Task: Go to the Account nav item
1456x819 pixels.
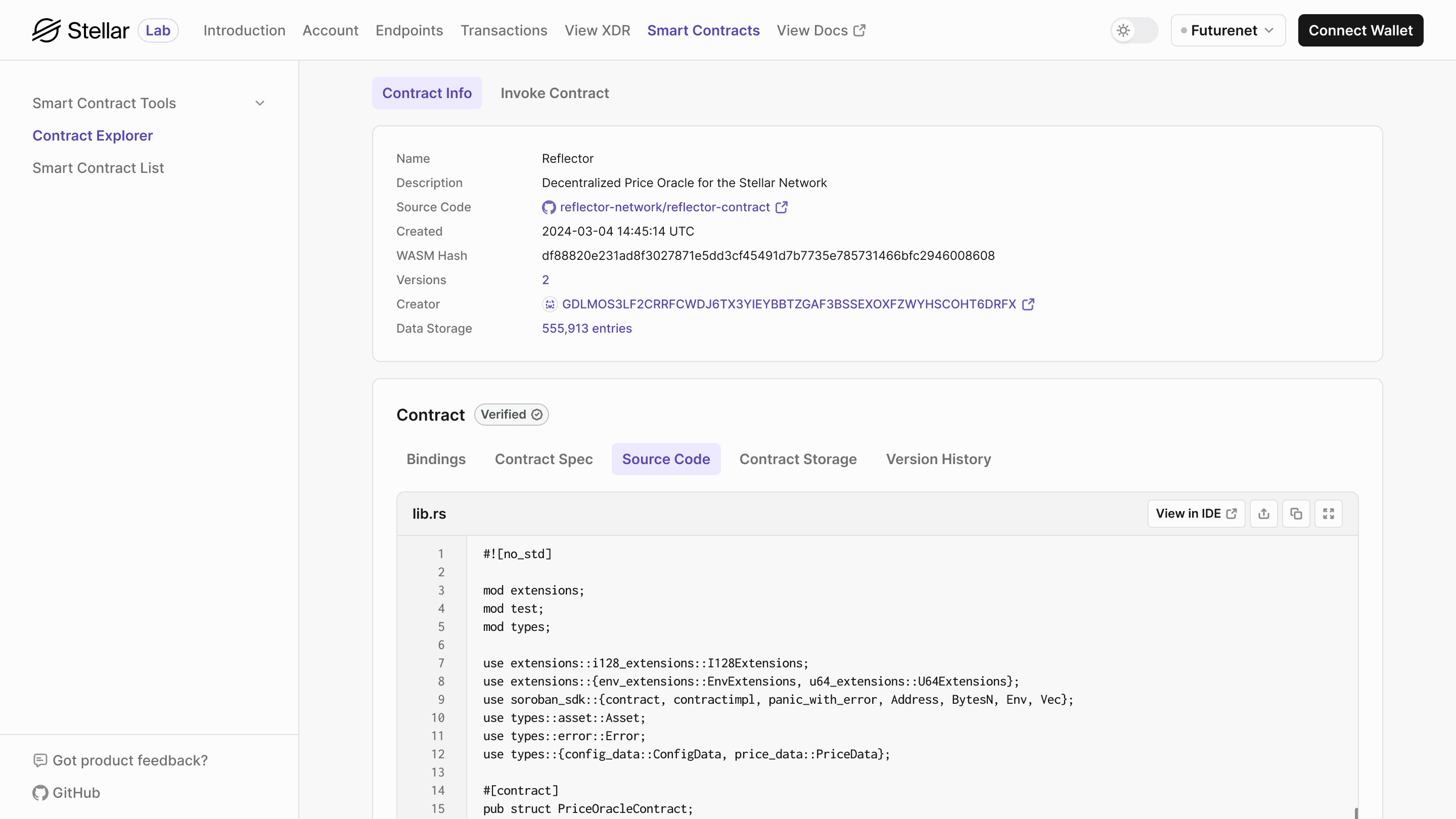Action: (330, 30)
